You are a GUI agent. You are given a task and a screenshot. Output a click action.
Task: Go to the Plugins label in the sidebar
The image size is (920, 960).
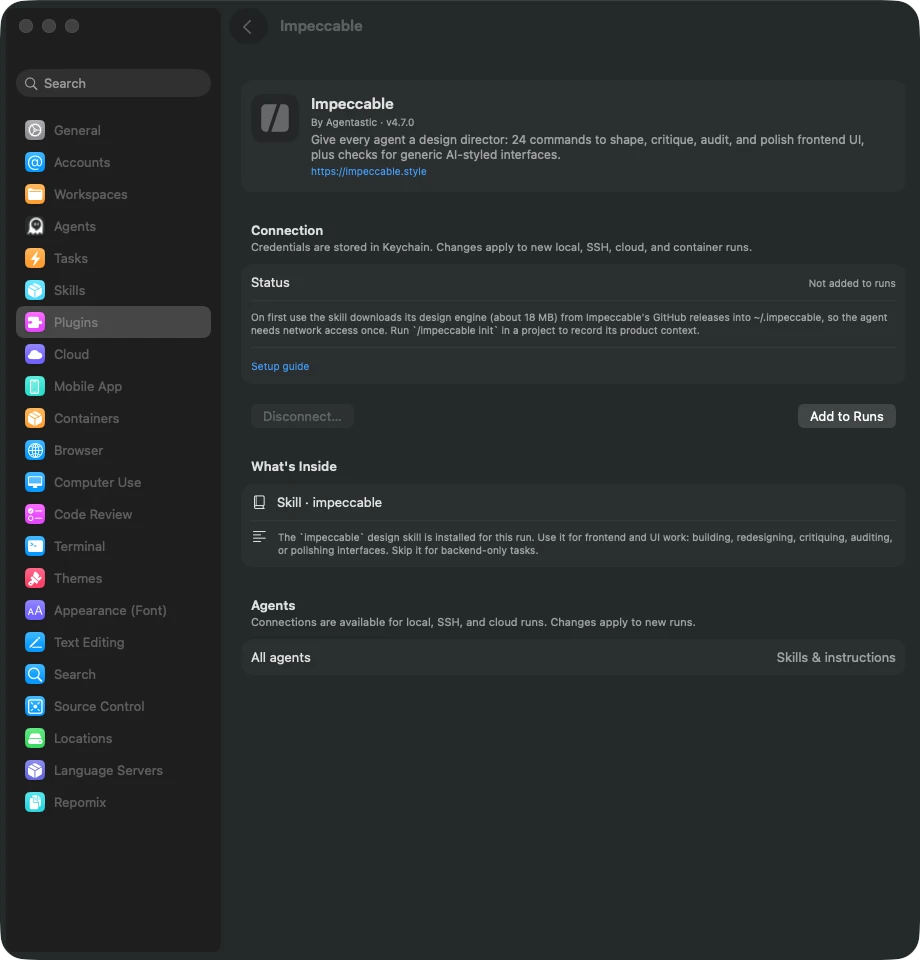76,323
